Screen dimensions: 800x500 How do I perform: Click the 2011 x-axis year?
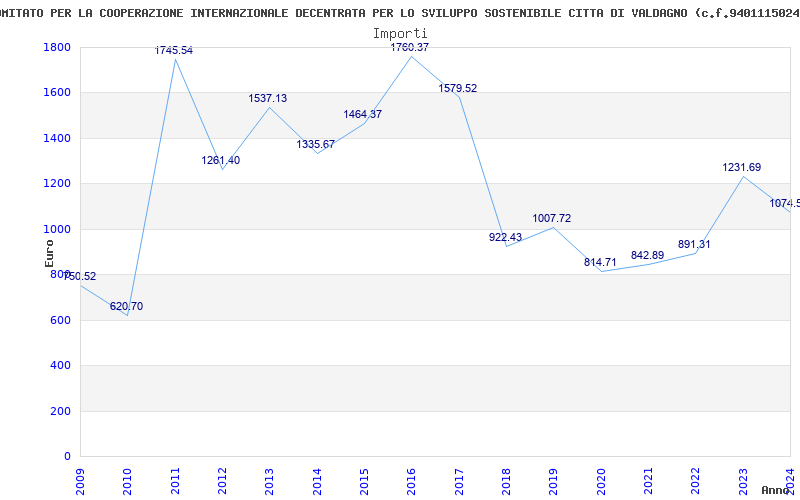coord(175,481)
